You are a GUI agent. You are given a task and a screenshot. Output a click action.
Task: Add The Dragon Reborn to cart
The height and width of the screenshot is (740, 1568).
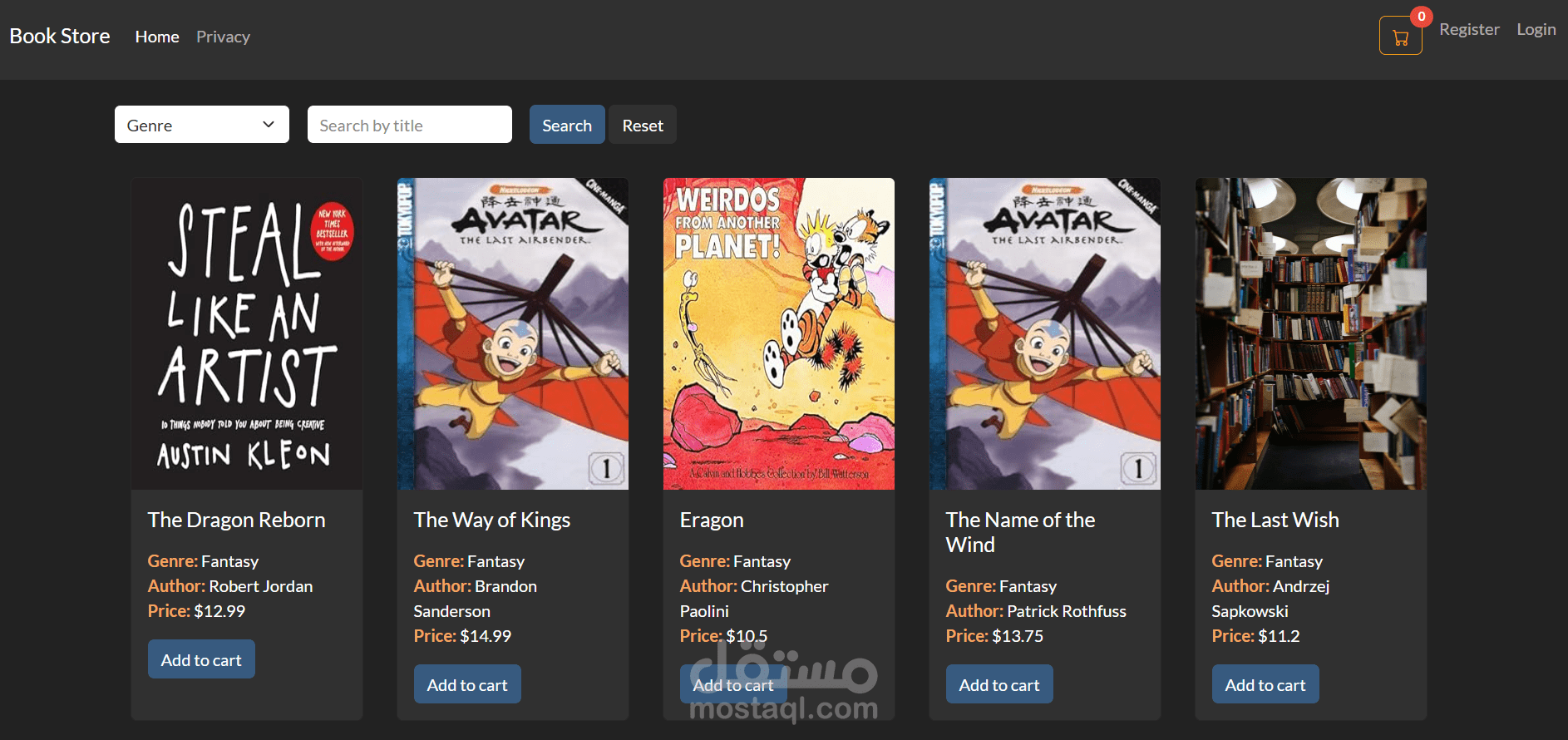(x=201, y=659)
